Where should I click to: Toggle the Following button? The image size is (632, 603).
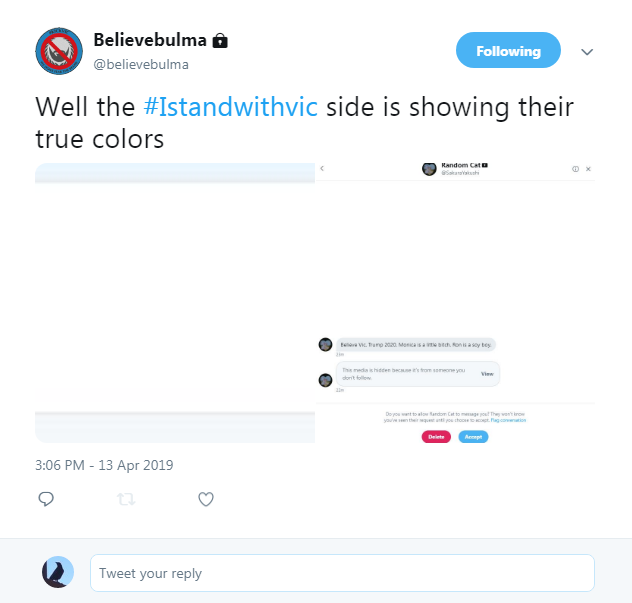pos(508,50)
